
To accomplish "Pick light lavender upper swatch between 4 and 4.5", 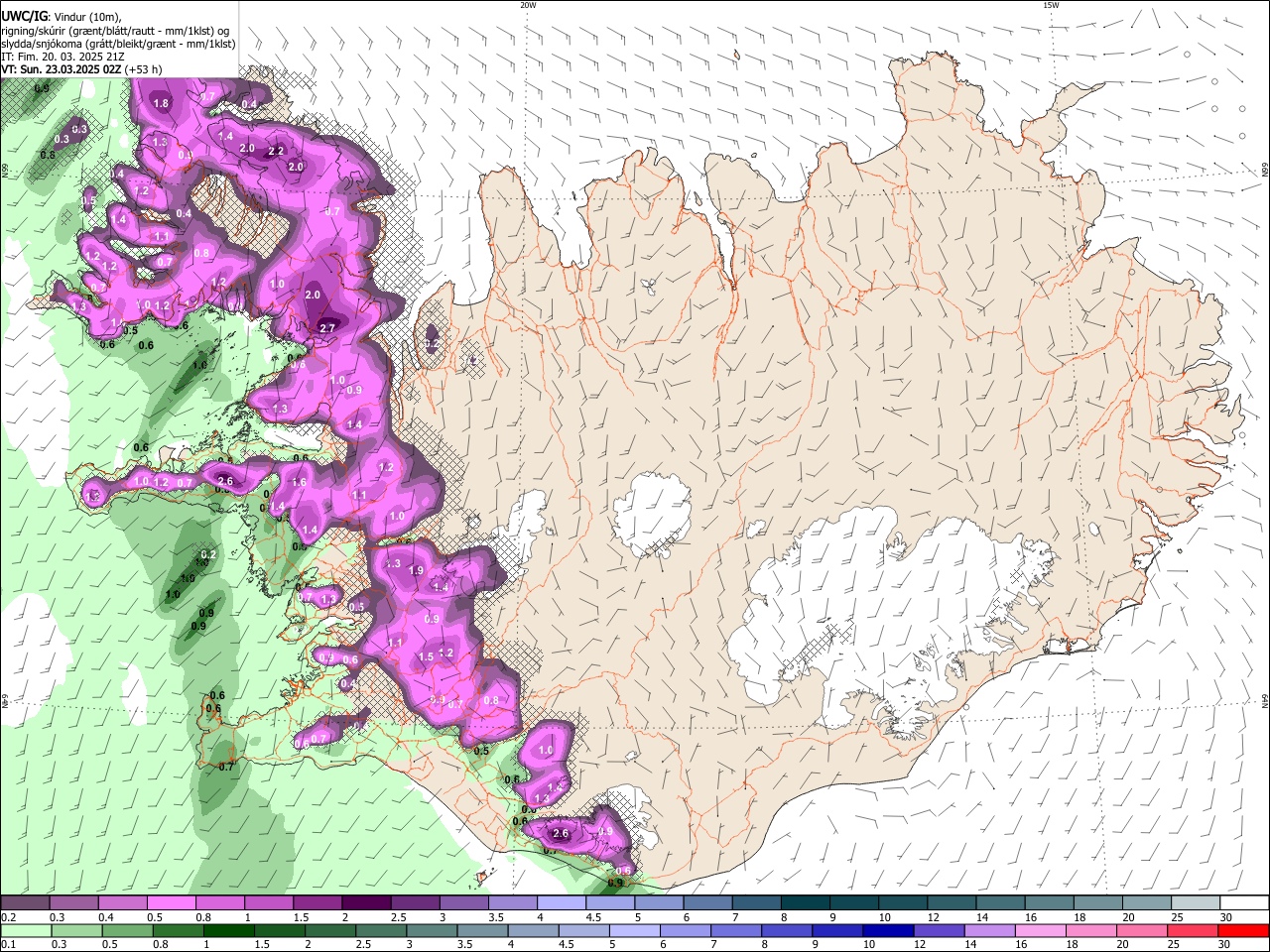I will click(561, 903).
